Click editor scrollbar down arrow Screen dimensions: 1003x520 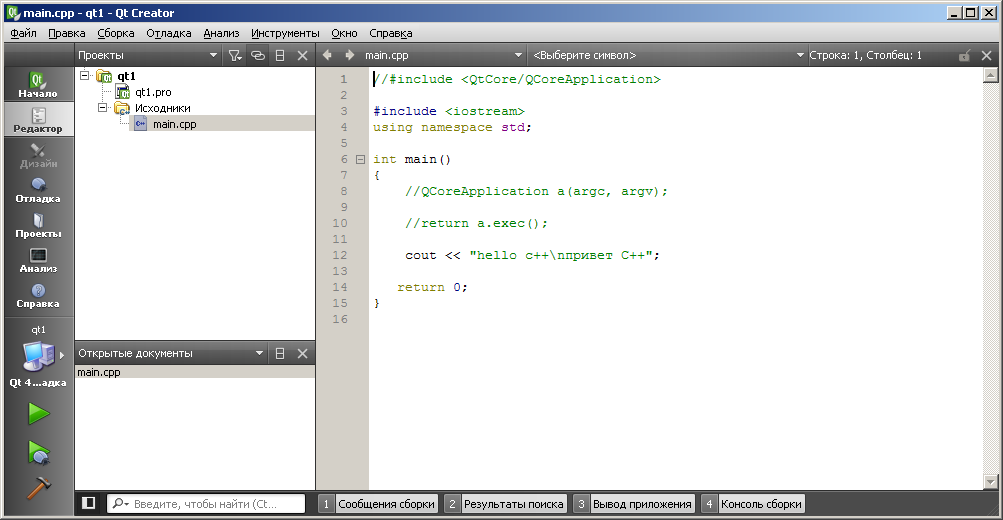click(990, 482)
